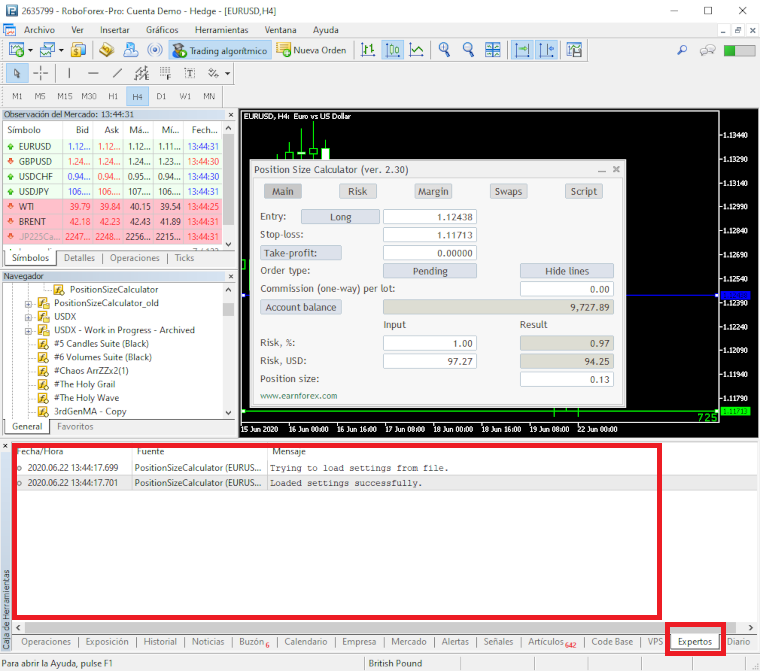Edit the Stop-loss price field
The height and width of the screenshot is (671, 760).
[430, 235]
